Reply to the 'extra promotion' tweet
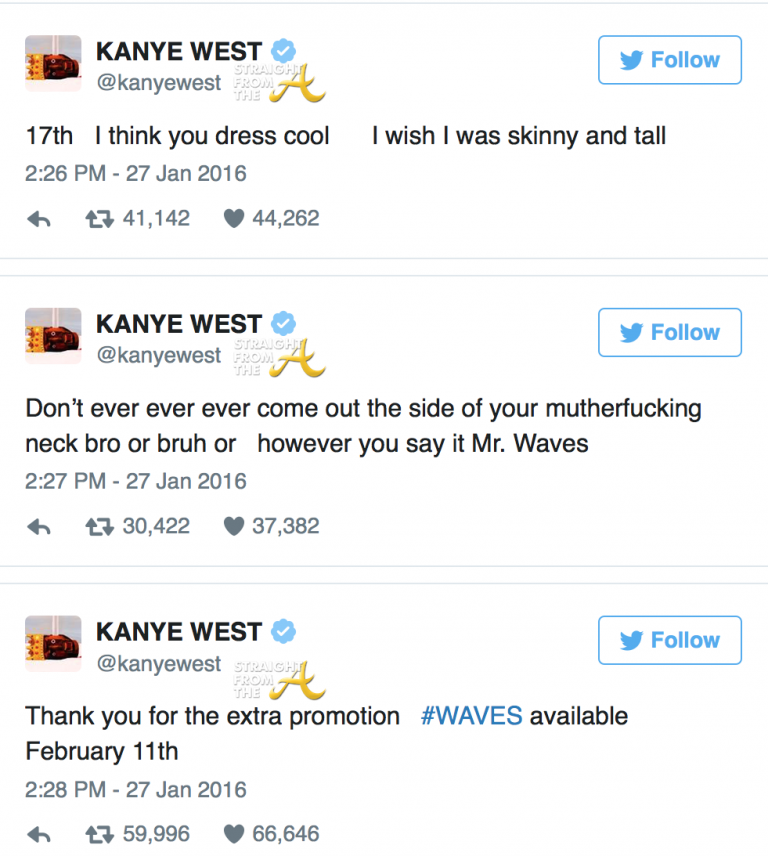768x856 pixels. click(x=39, y=834)
